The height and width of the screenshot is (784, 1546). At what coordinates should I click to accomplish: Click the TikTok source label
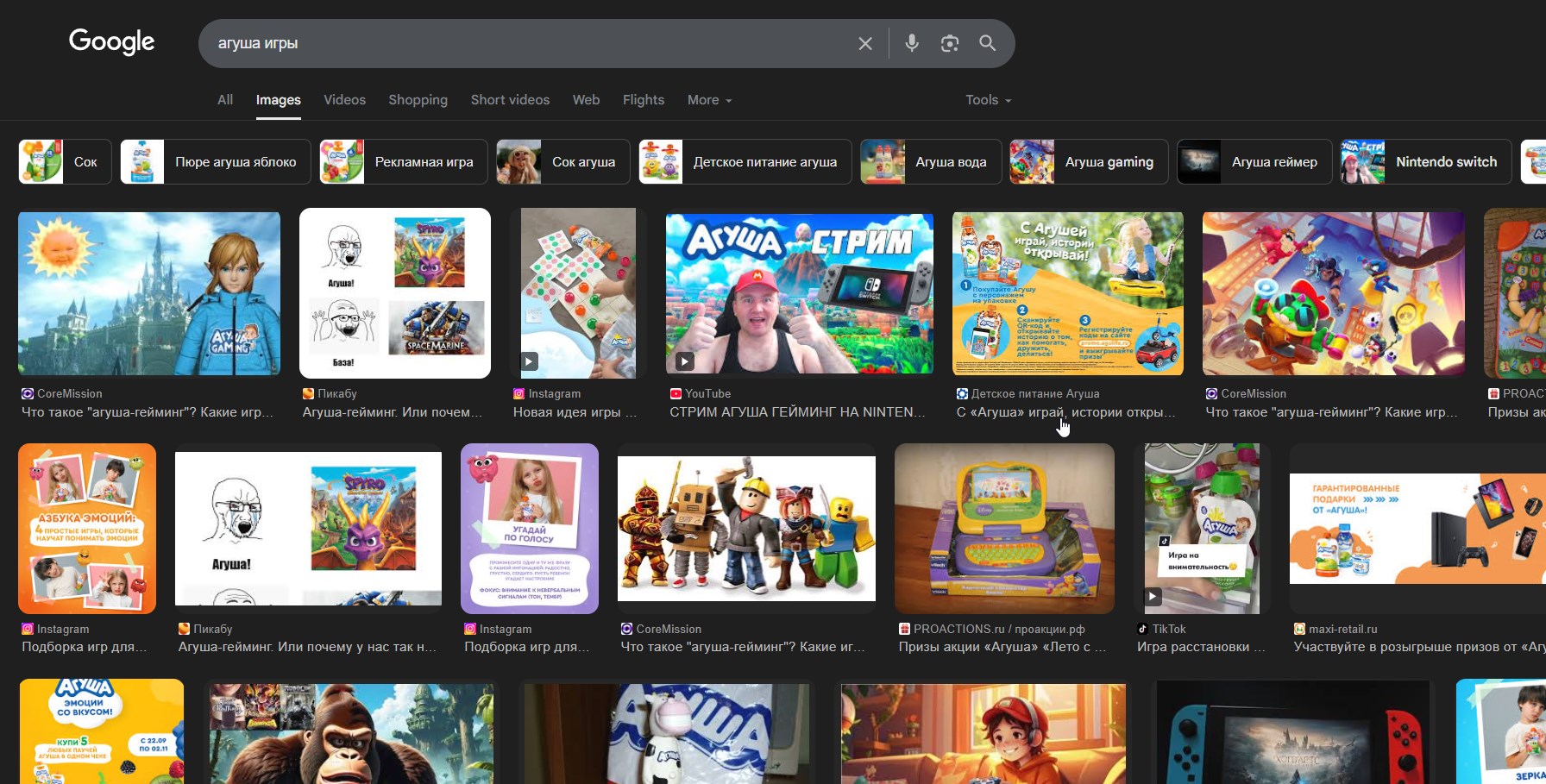pyautogui.click(x=1161, y=629)
